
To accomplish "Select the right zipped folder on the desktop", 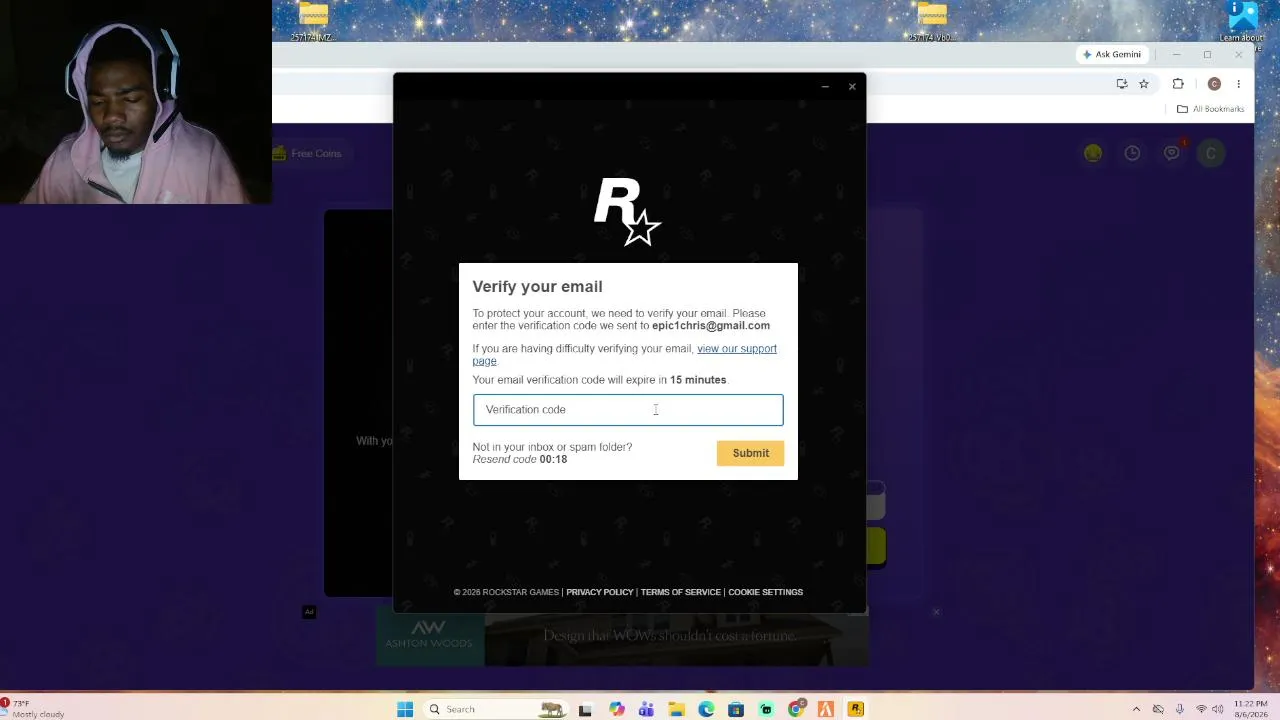I will 932,22.
